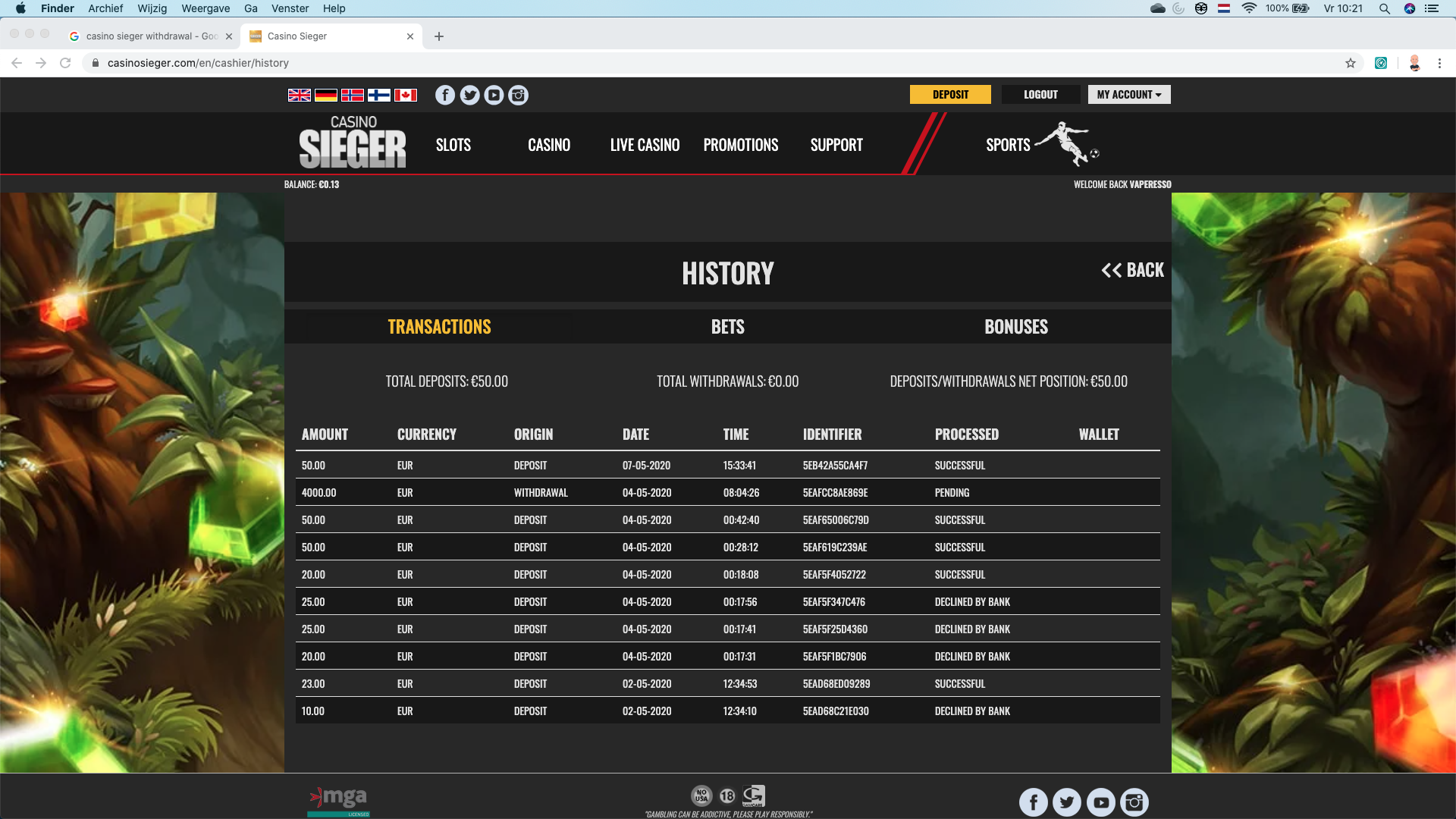Screen dimensions: 1456x819
Task: Open Instagram icon in the header
Action: click(519, 95)
